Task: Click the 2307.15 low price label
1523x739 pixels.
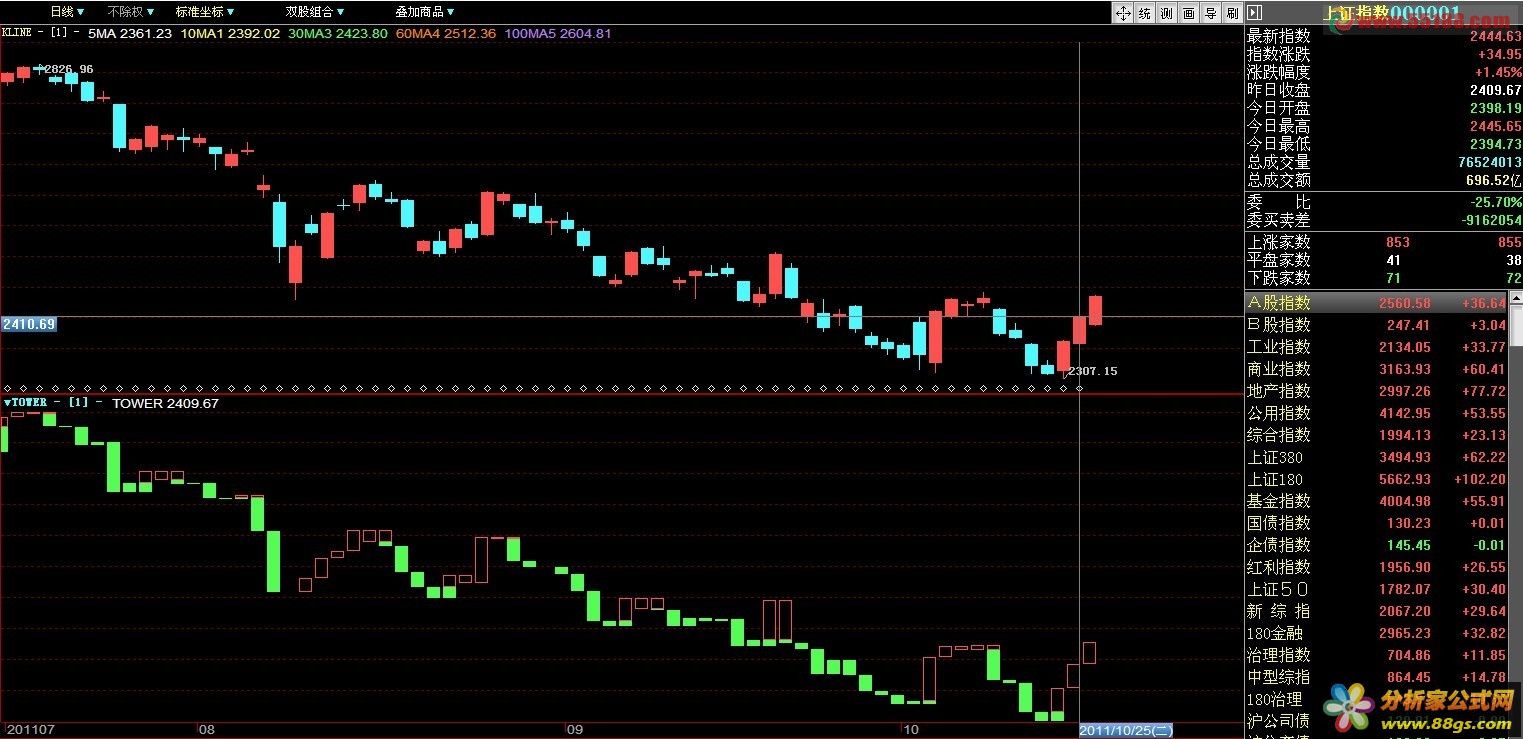Action: pyautogui.click(x=1094, y=371)
